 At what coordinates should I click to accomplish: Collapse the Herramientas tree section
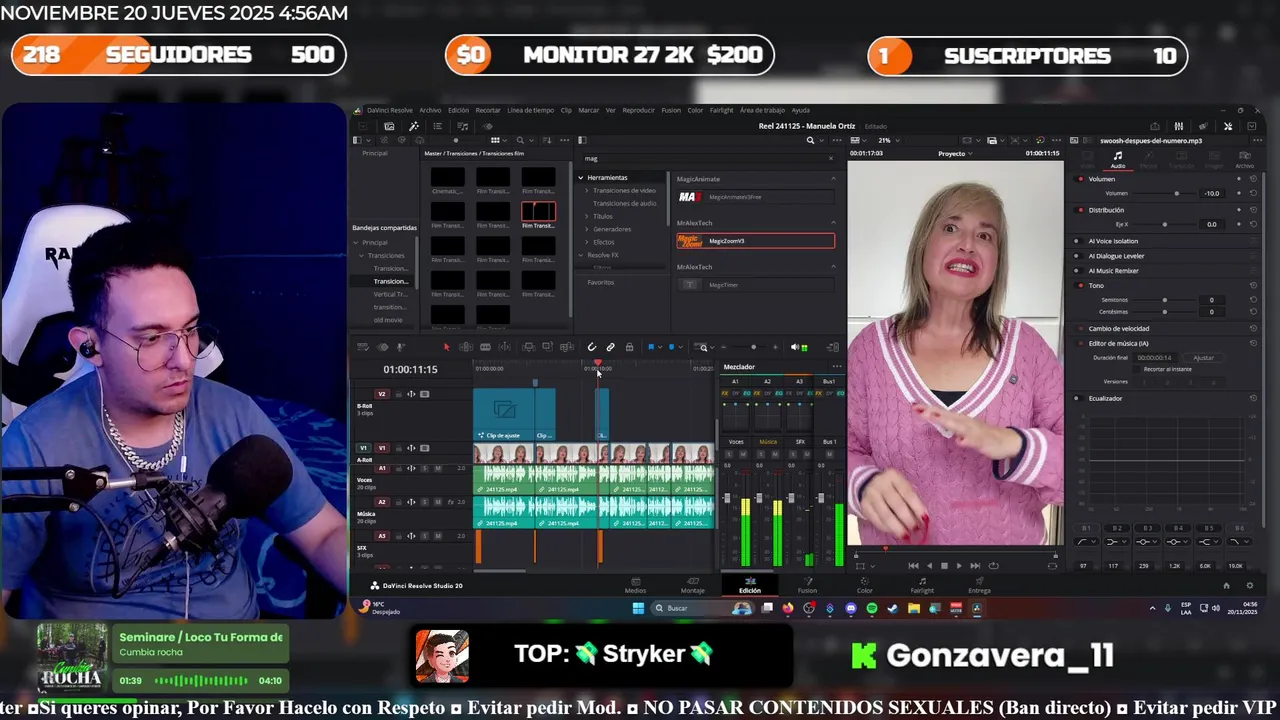click(x=580, y=178)
